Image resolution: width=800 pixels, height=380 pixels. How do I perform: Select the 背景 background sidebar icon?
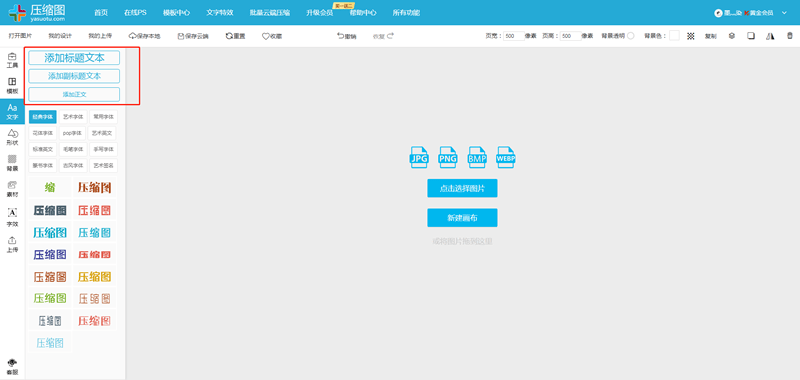click(12, 163)
